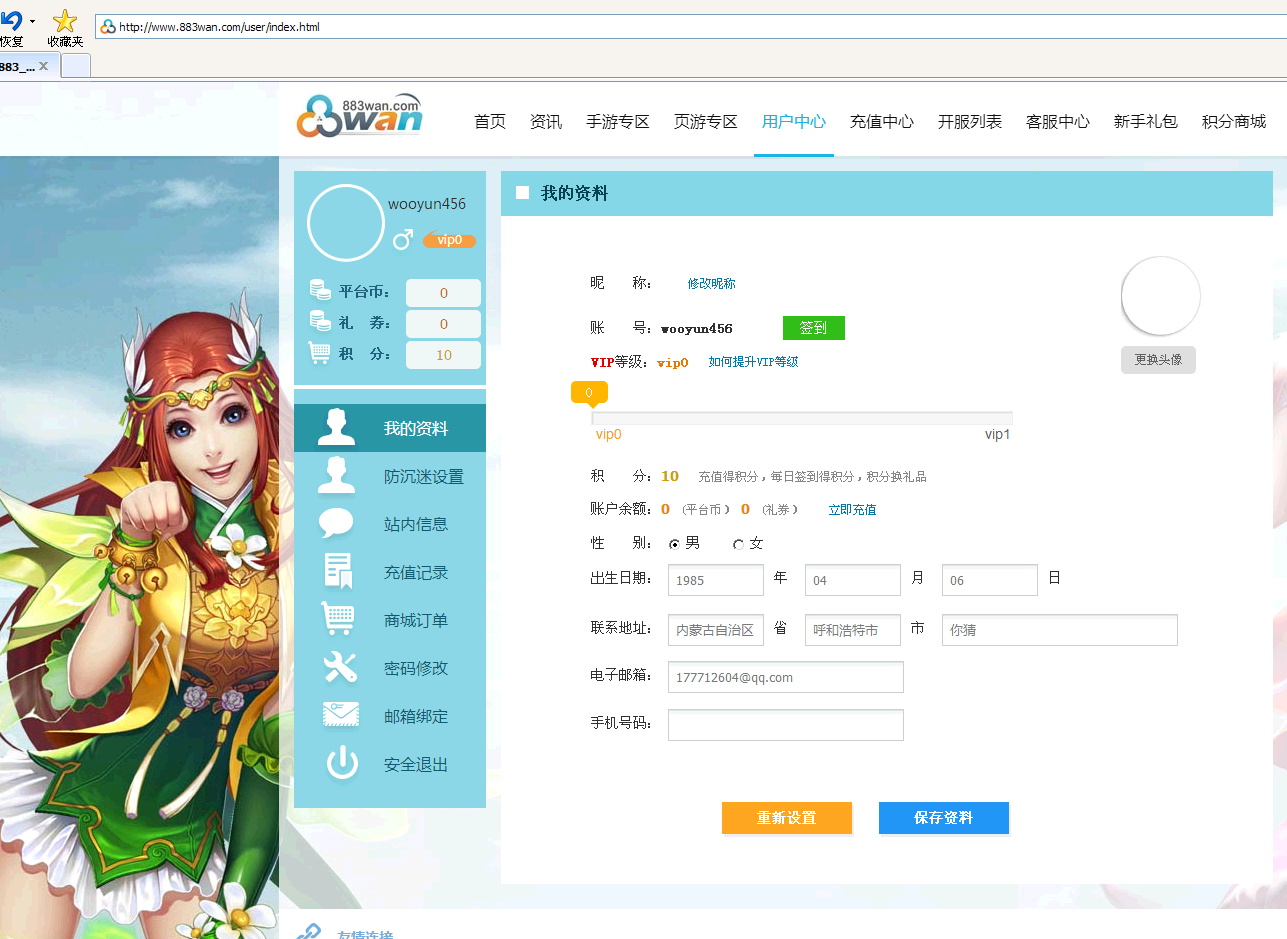1287x939 pixels.
Task: Click the large profile avatar on right
Action: (x=1160, y=295)
